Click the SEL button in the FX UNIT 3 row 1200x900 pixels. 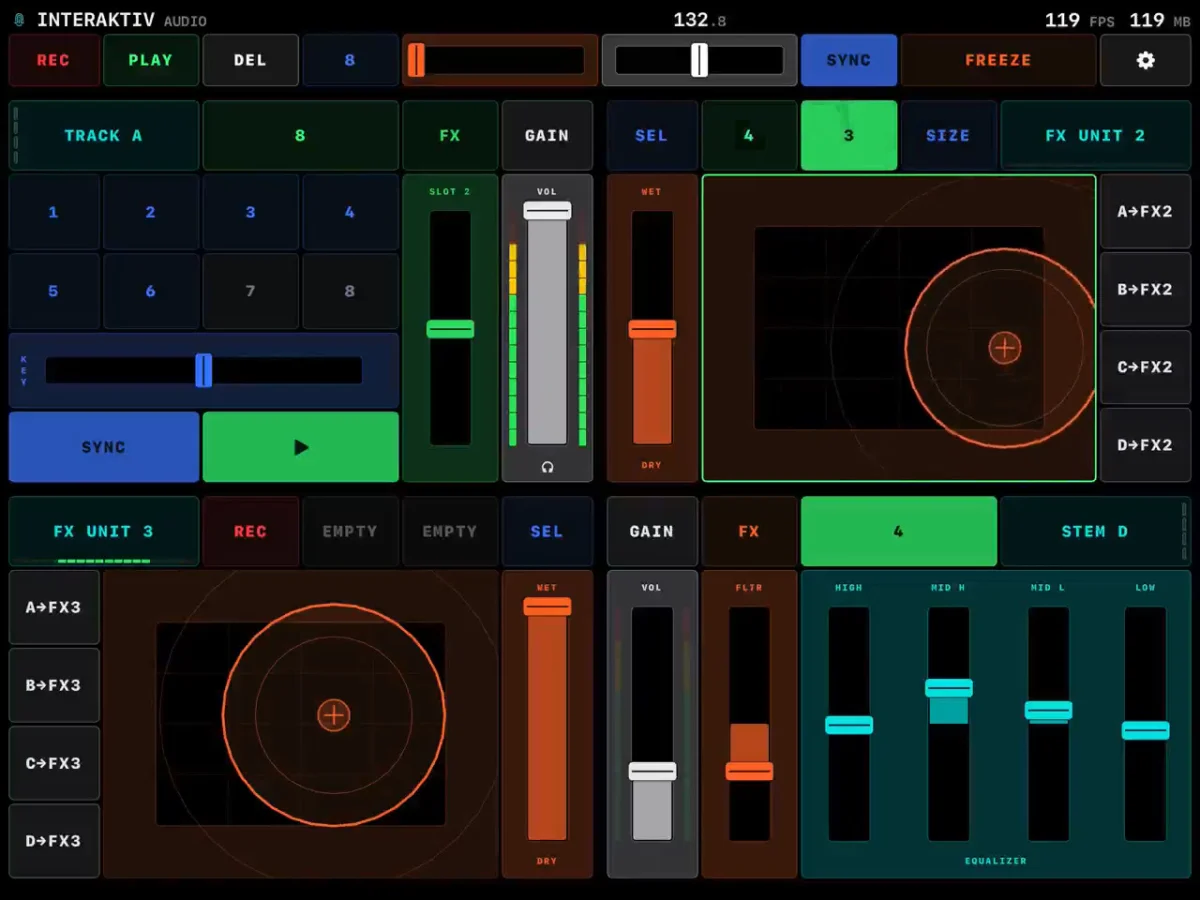tap(547, 531)
